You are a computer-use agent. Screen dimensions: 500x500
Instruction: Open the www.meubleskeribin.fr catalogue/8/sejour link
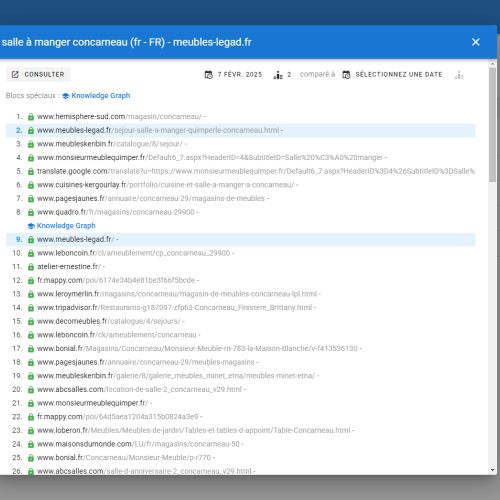[x=110, y=144]
